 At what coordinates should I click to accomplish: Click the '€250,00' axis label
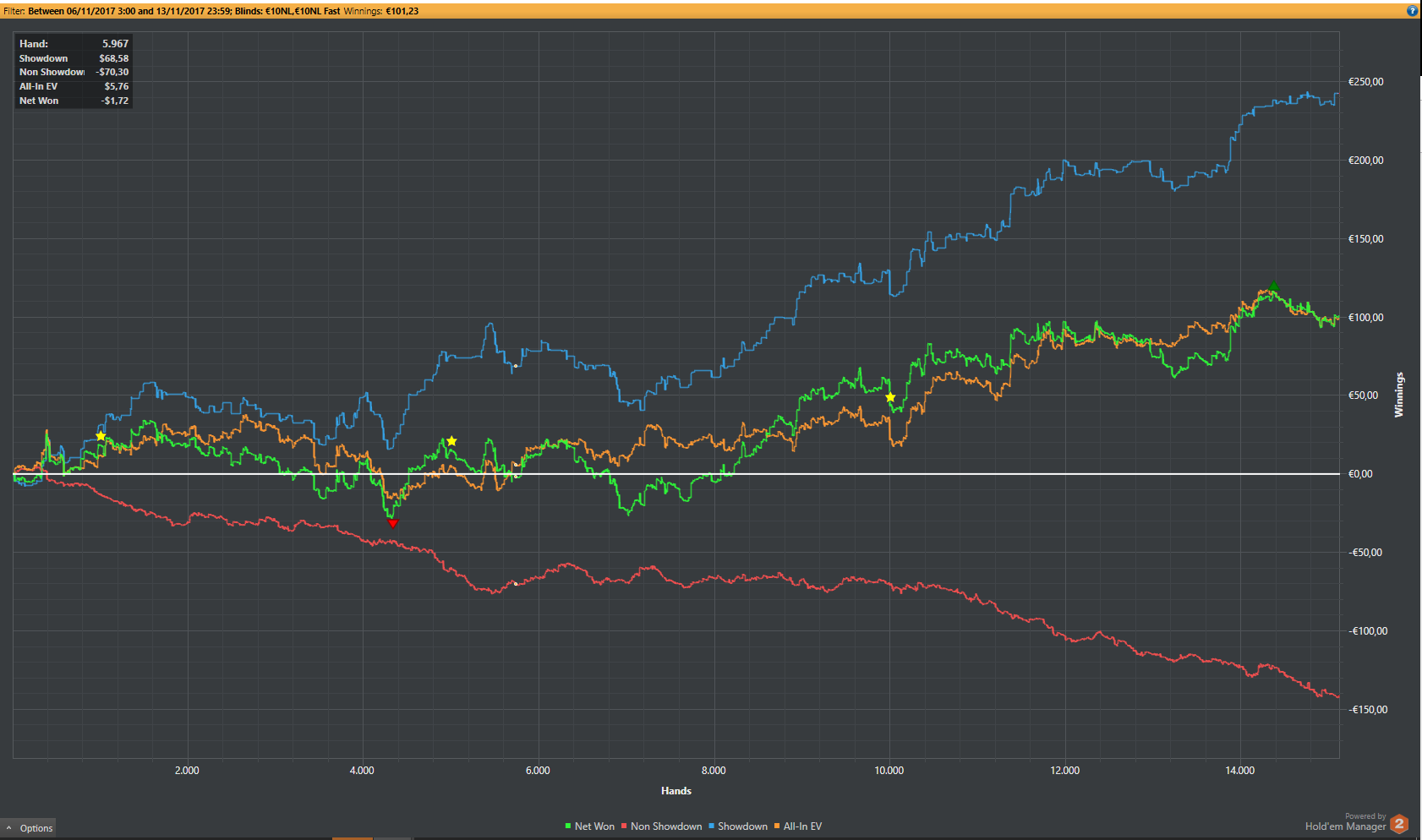pyautogui.click(x=1366, y=82)
